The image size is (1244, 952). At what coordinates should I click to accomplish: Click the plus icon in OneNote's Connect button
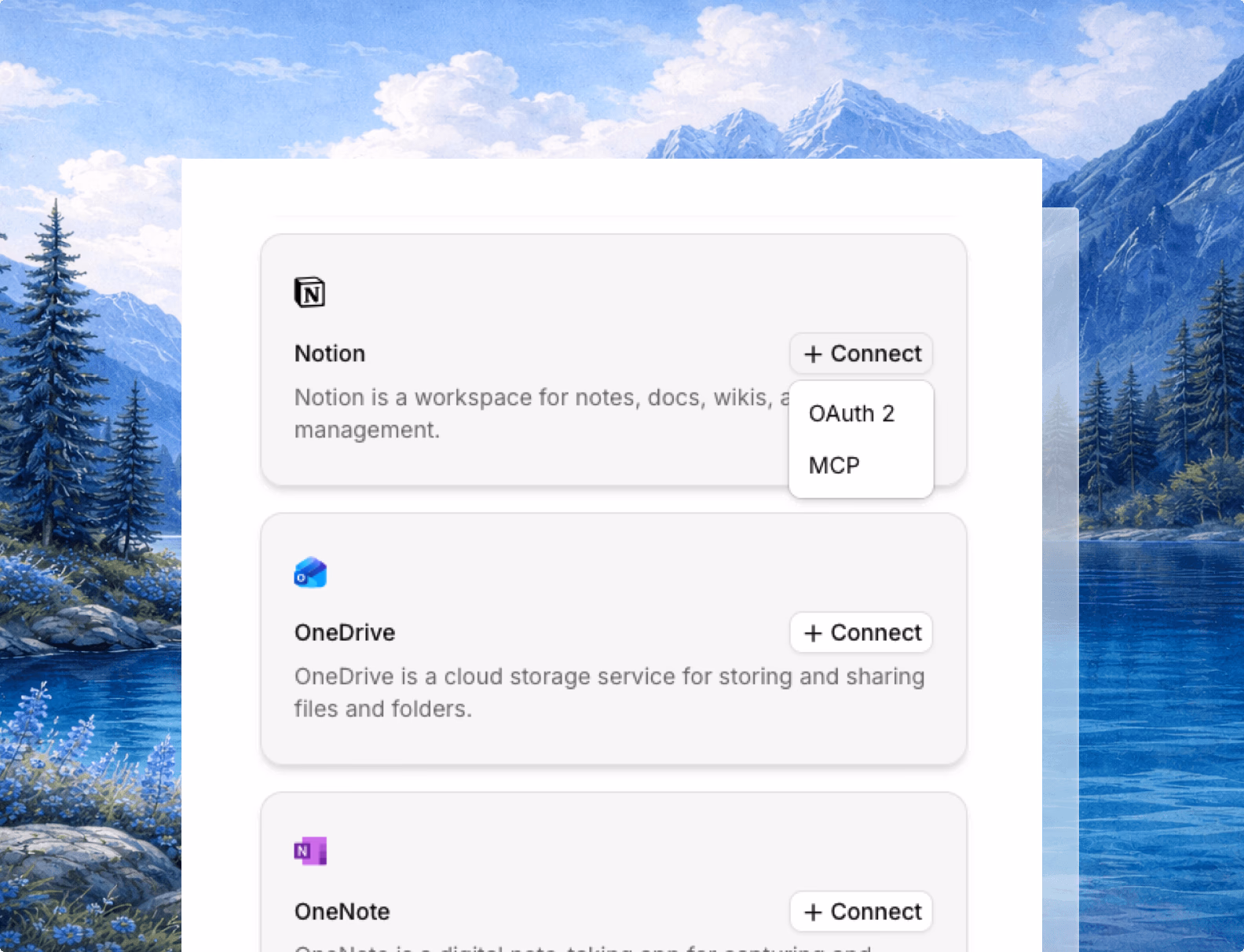tap(813, 912)
